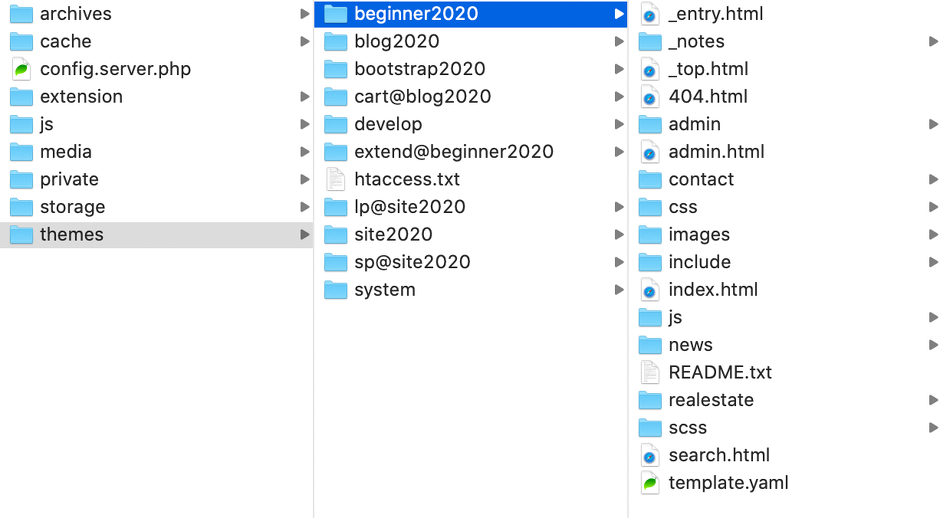Click the 404.html web file icon
The image size is (940, 518).
pos(650,97)
